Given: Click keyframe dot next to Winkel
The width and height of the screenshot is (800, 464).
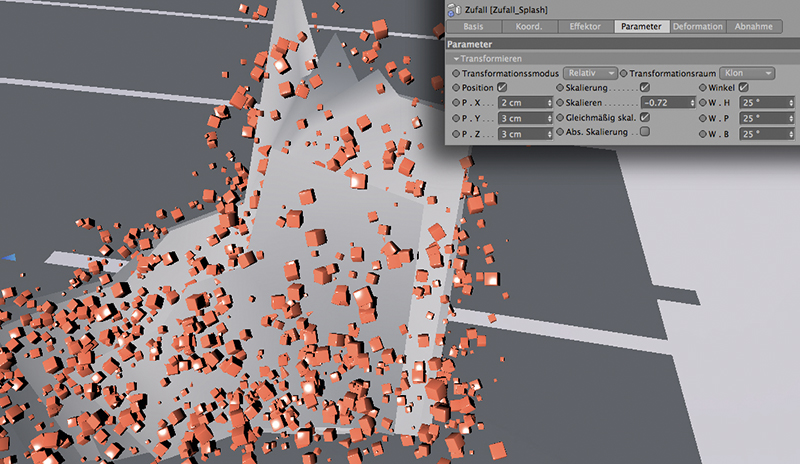Looking at the screenshot, I should pos(701,88).
